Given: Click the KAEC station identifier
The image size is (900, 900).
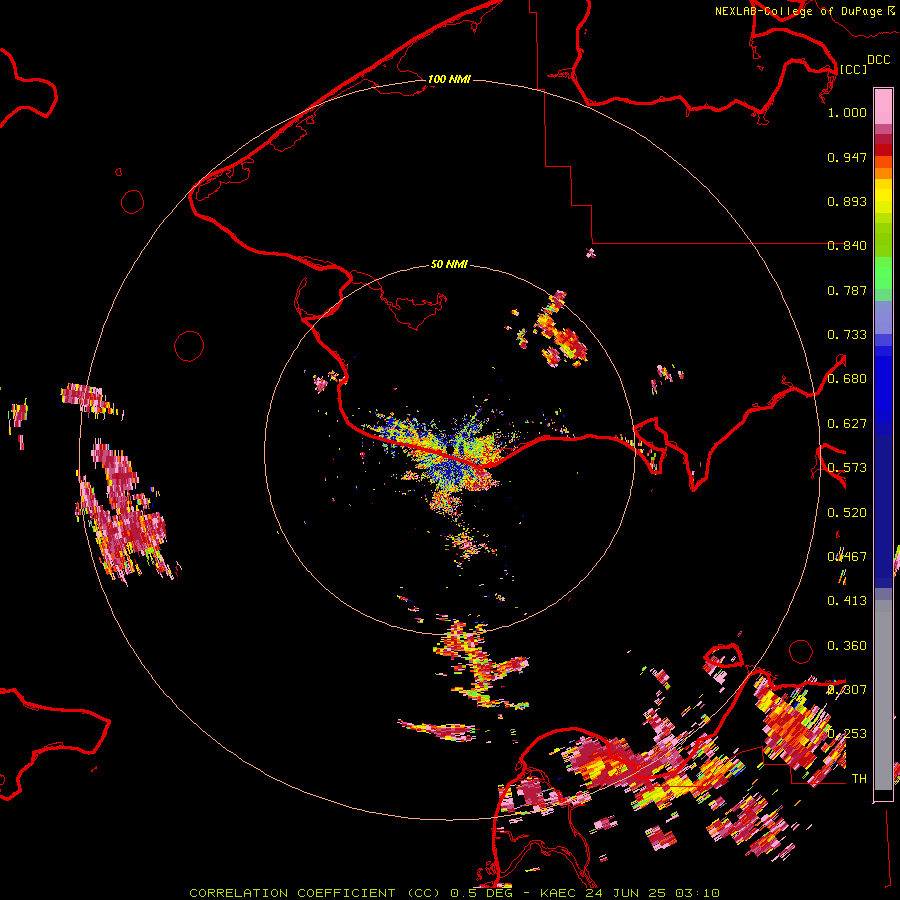Looking at the screenshot, I should click(558, 893).
